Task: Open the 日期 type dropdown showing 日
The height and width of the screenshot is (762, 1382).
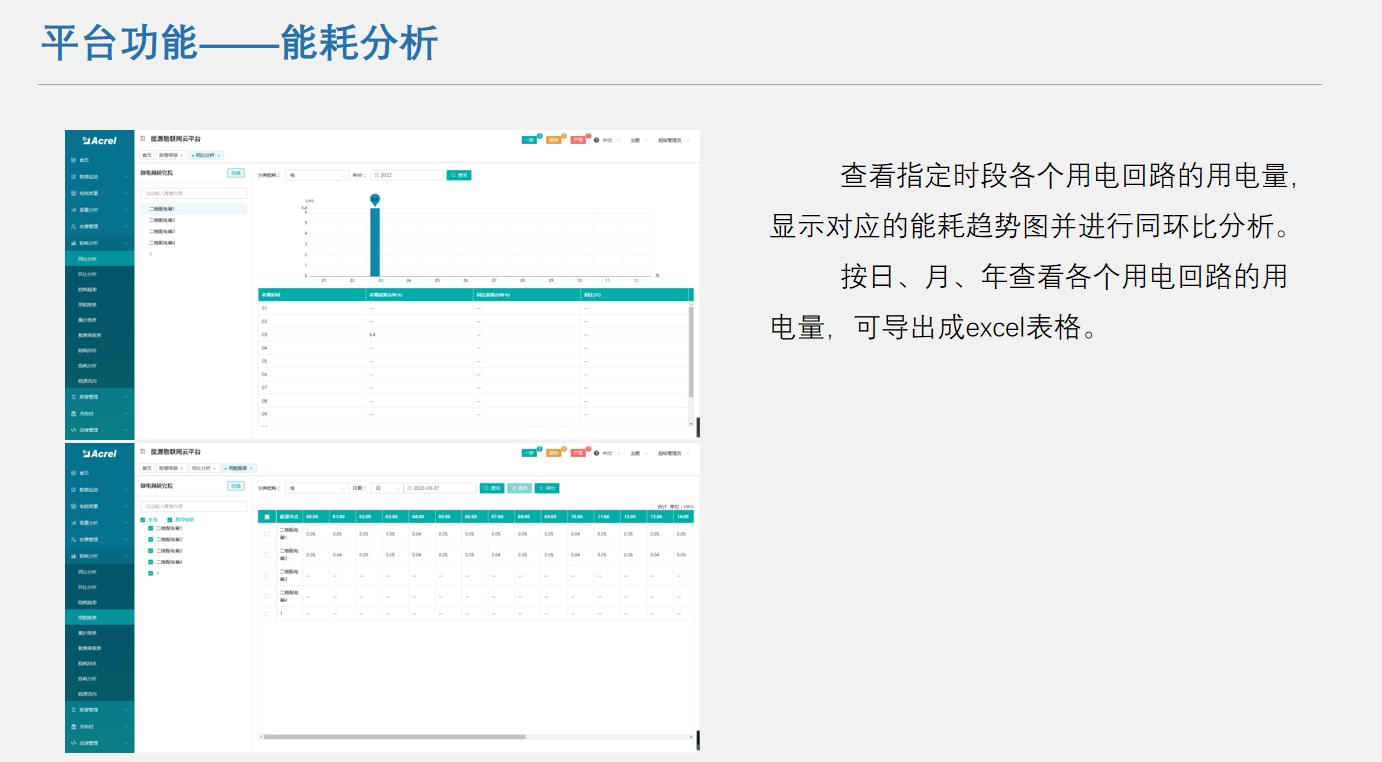Action: [387, 488]
